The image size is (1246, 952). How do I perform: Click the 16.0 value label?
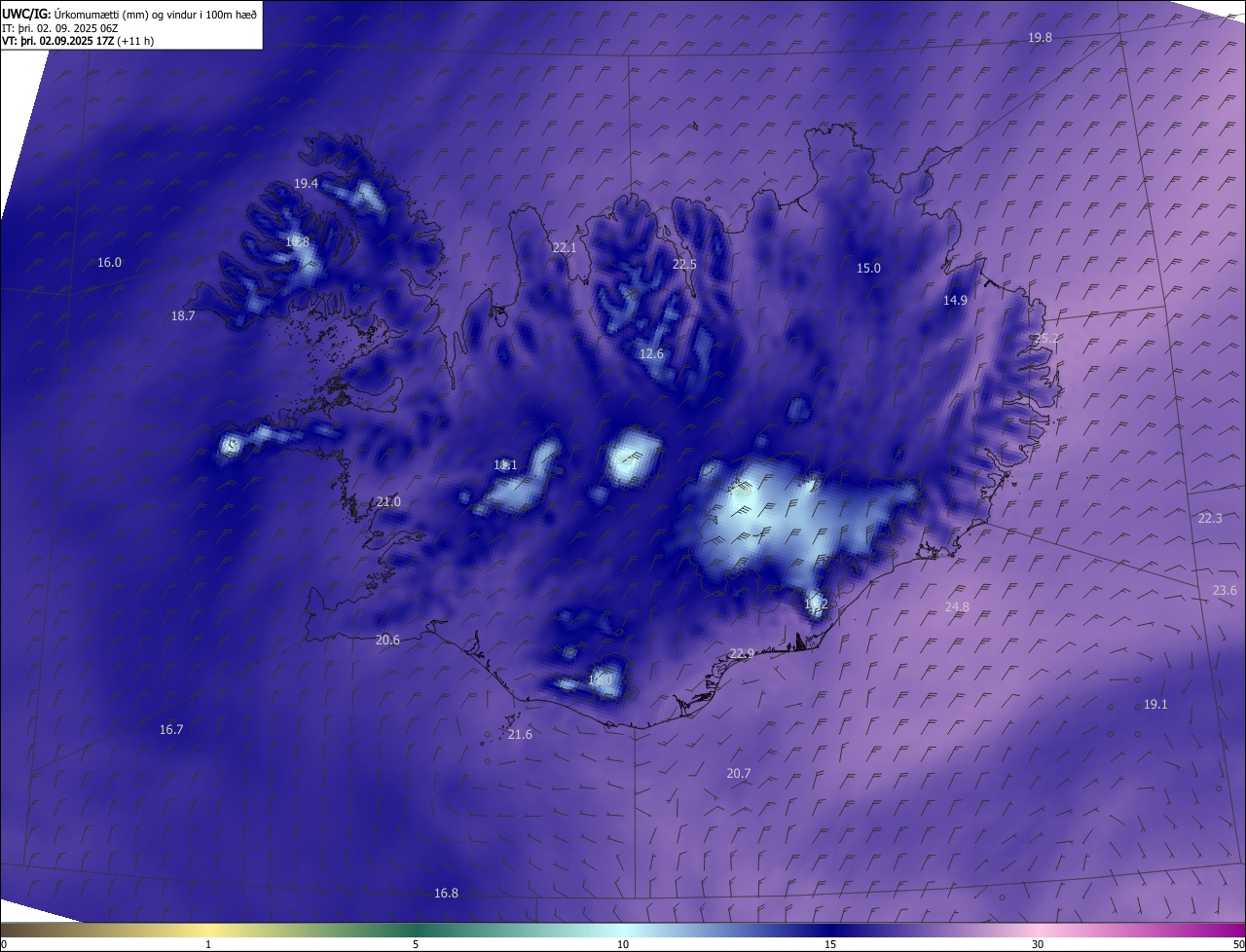109,262
